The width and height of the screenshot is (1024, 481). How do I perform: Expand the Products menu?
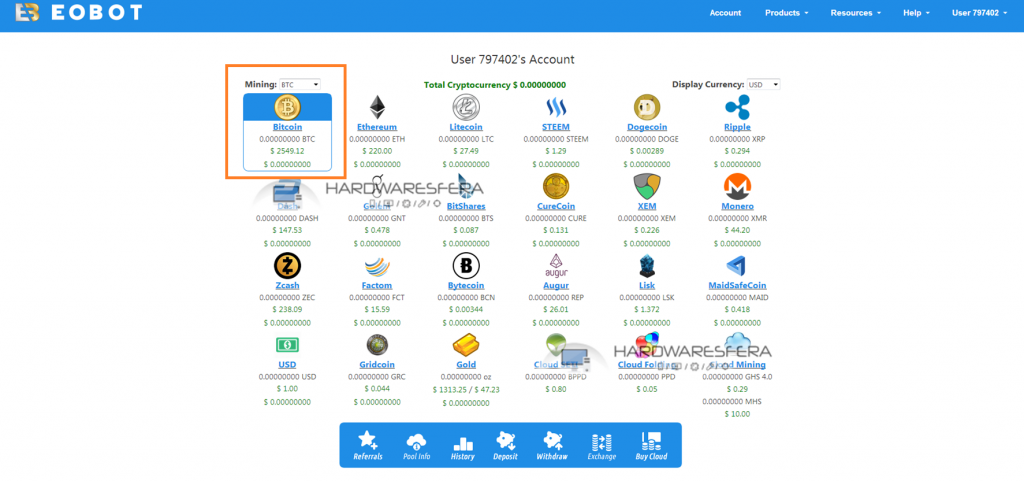[x=786, y=12]
